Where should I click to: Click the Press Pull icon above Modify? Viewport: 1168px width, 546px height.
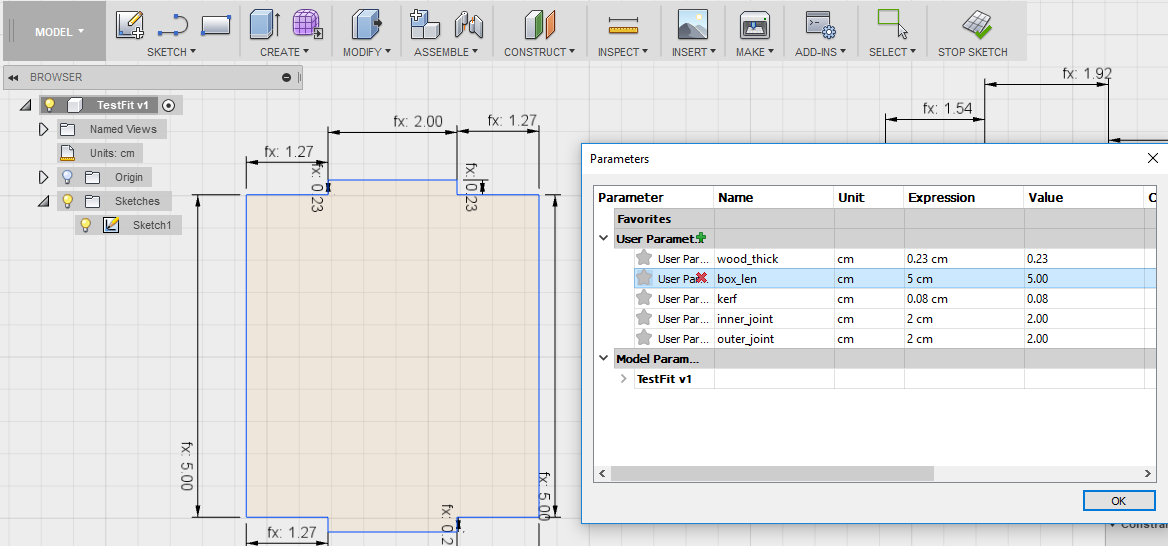pyautogui.click(x=367, y=24)
